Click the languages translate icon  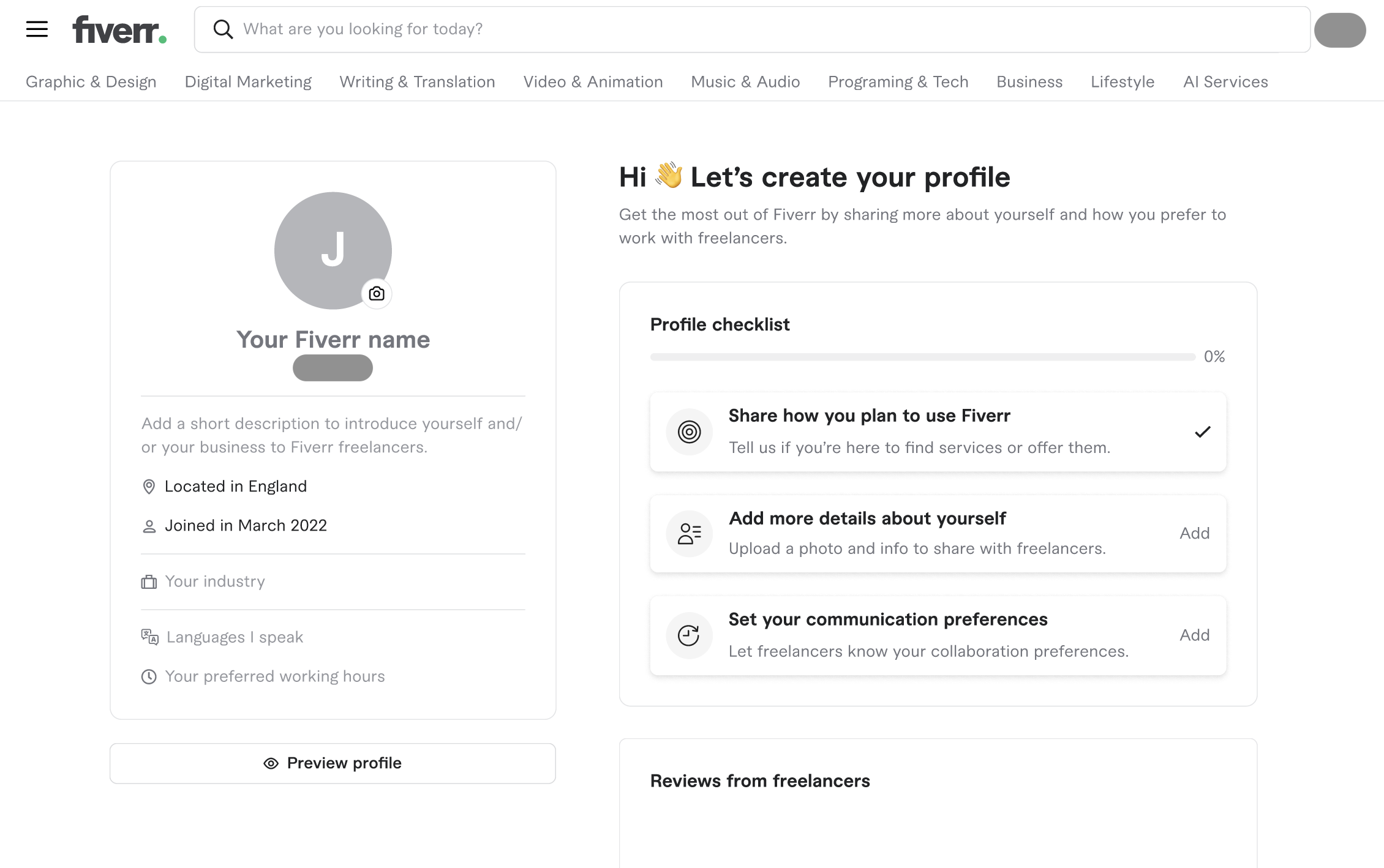[150, 637]
